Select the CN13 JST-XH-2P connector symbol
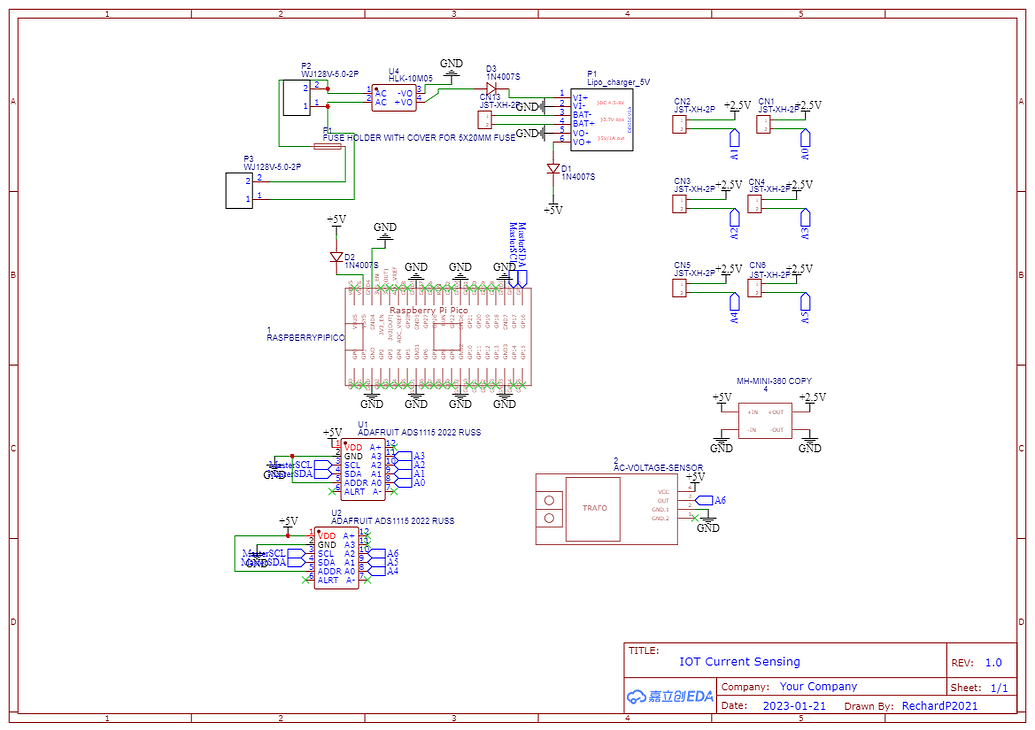The image size is (1035, 730). 484,120
